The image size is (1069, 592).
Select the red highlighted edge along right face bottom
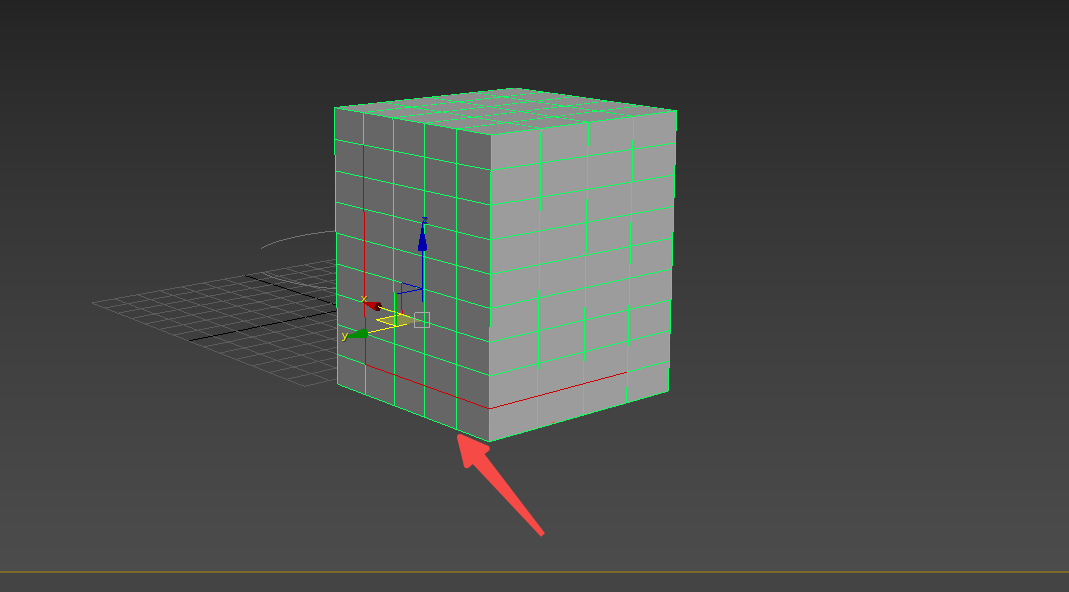point(560,391)
